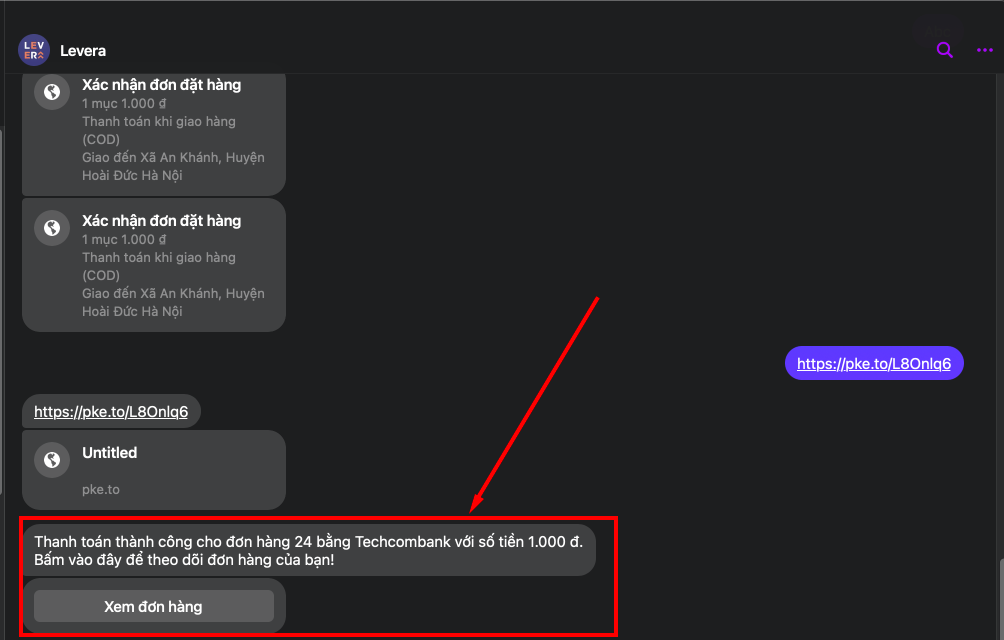Open the conversation search magnifier icon

944,50
